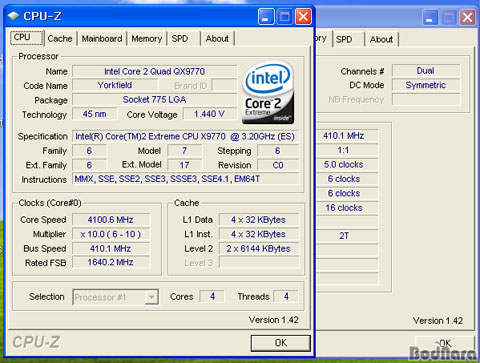Close the background CPU-Z window
Image resolution: width=480 pixels, height=363 pixels.
(x=467, y=17)
